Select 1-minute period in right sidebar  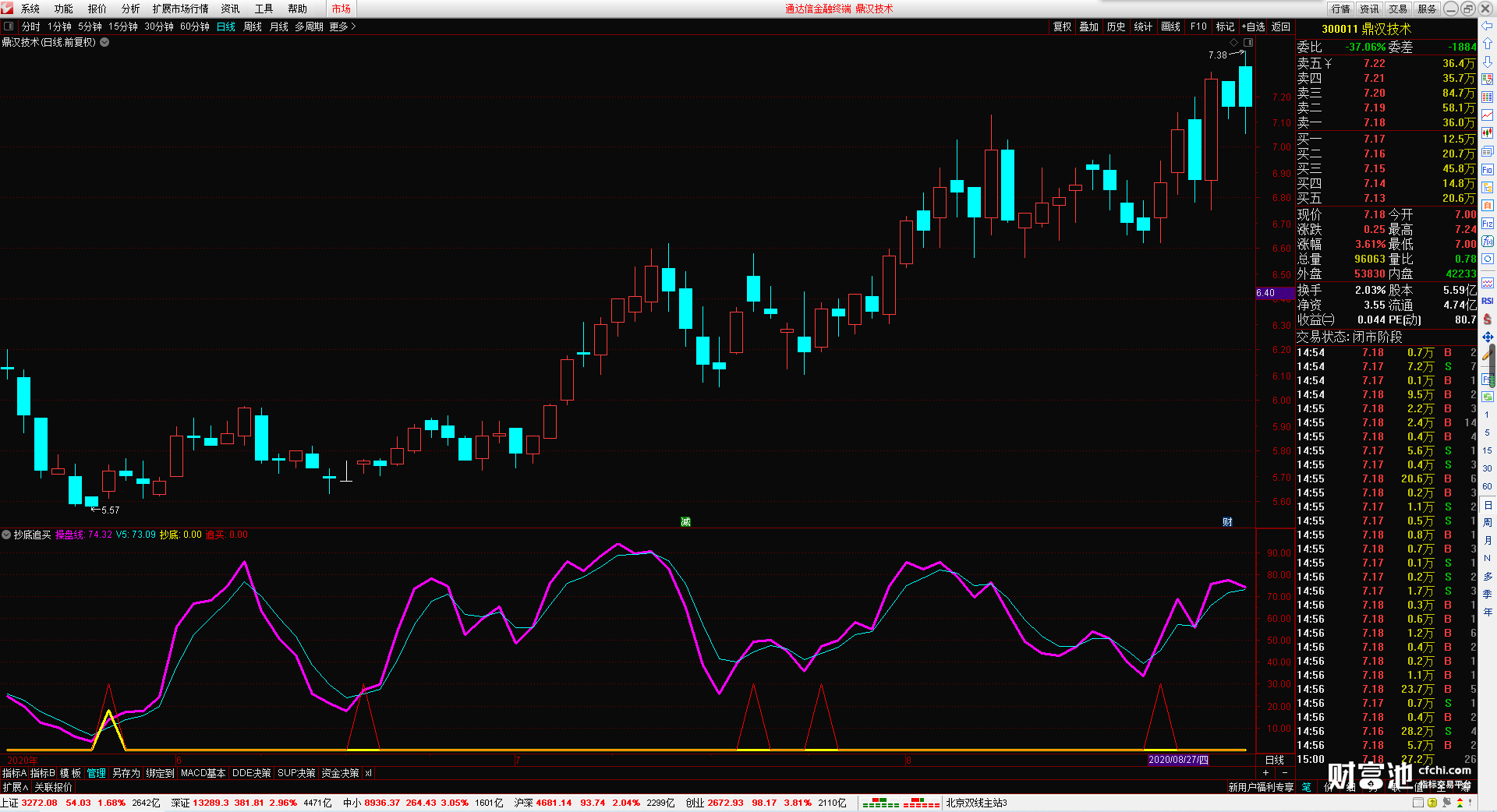(x=1488, y=415)
